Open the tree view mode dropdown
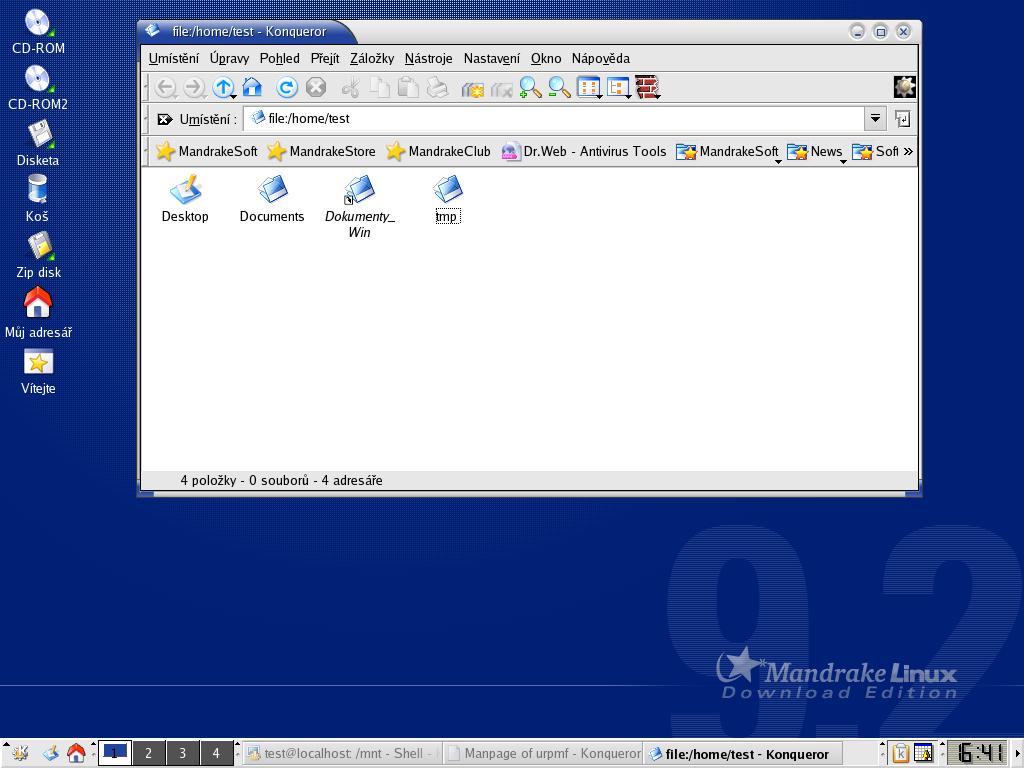 point(618,87)
